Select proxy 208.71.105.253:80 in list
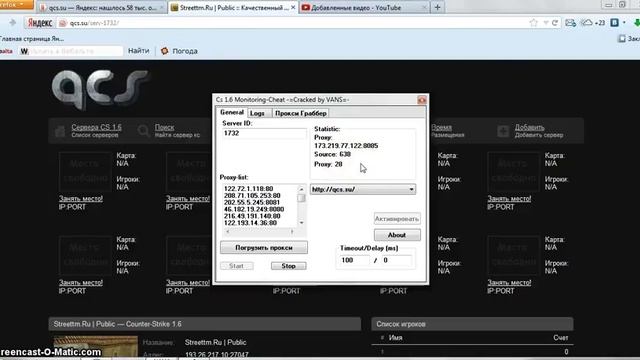This screenshot has height=360, width=640. 252,196
